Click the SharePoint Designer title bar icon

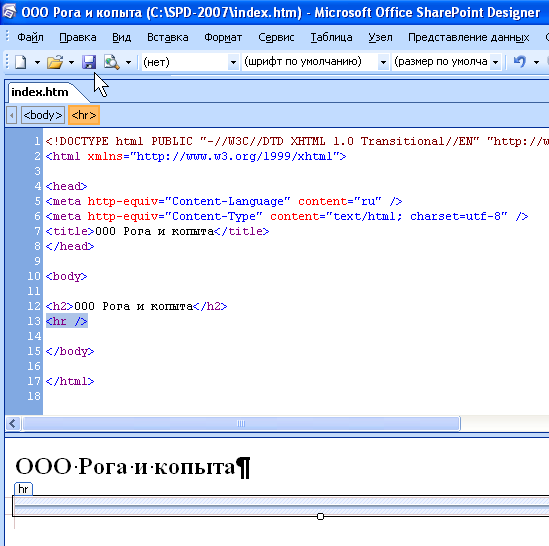click(9, 12)
